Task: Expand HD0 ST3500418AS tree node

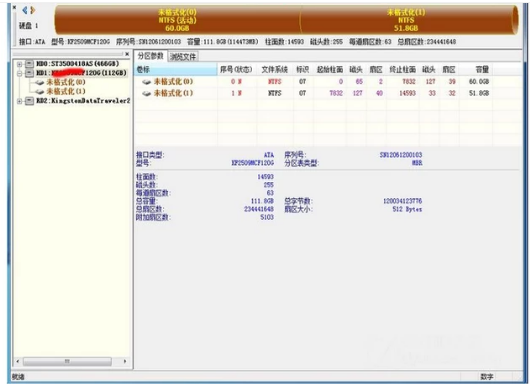Action: [20, 64]
